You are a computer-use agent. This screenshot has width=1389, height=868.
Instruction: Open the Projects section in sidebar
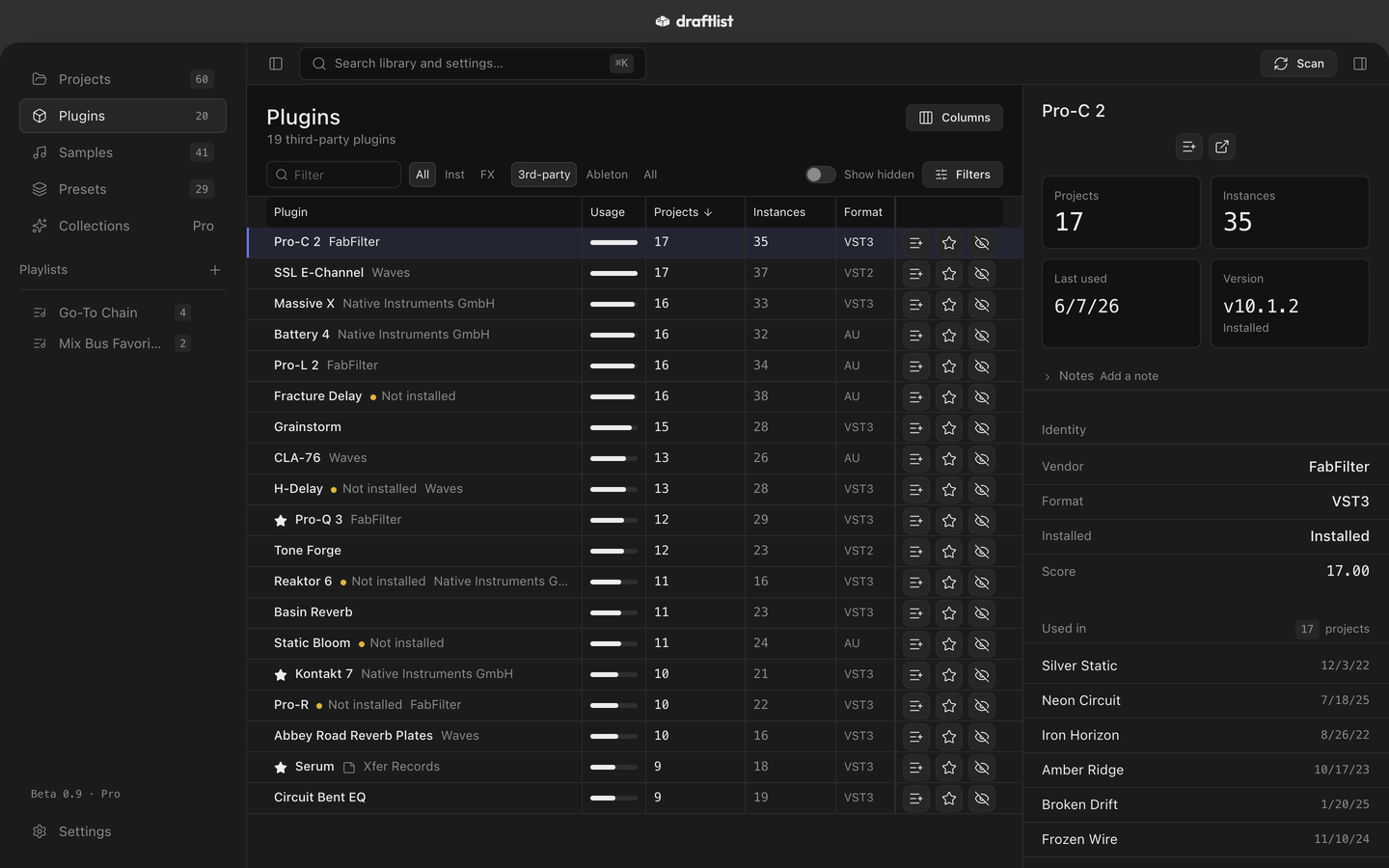pos(123,79)
